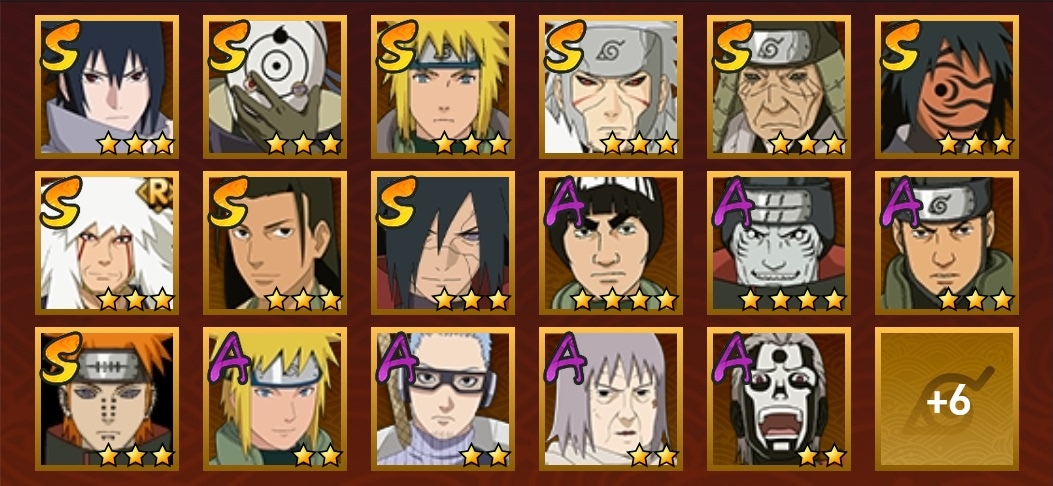This screenshot has height=486, width=1053.
Task: Pick the skull-painted face ninja portrait
Action: (778, 399)
